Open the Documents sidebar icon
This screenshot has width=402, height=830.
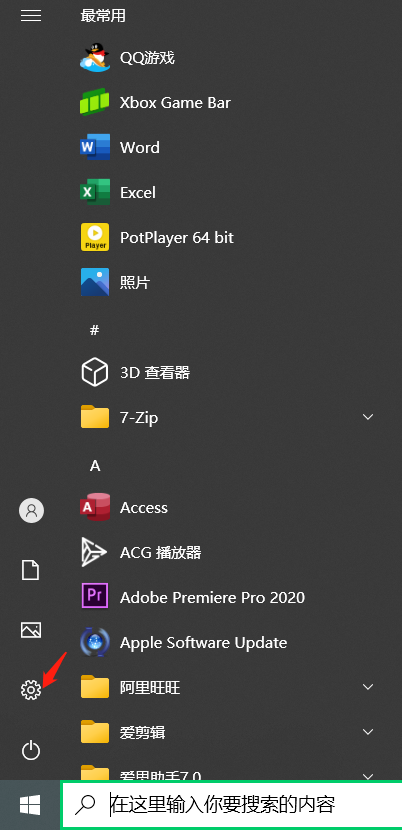(31, 570)
